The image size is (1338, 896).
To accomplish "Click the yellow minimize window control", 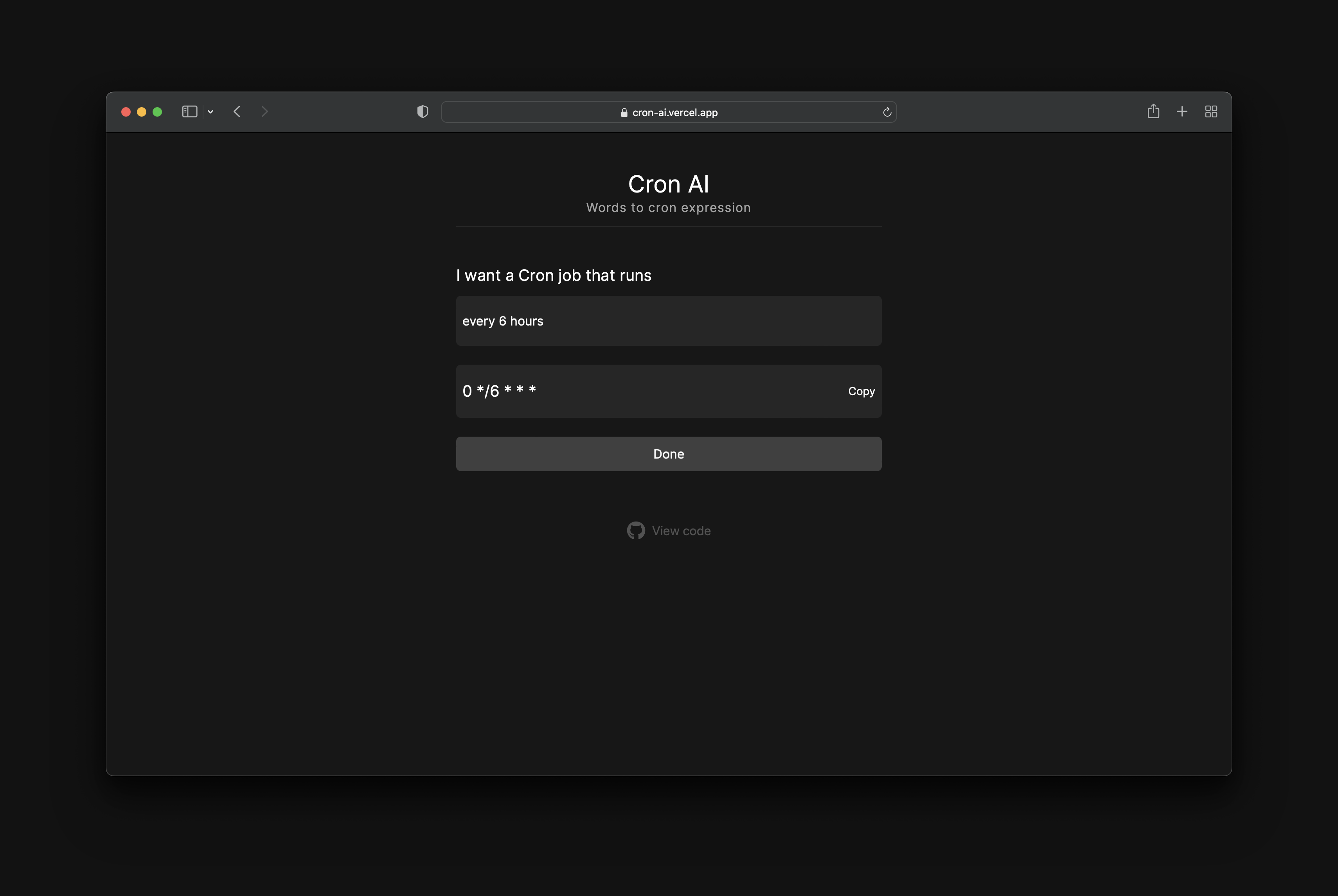I will pos(142,112).
